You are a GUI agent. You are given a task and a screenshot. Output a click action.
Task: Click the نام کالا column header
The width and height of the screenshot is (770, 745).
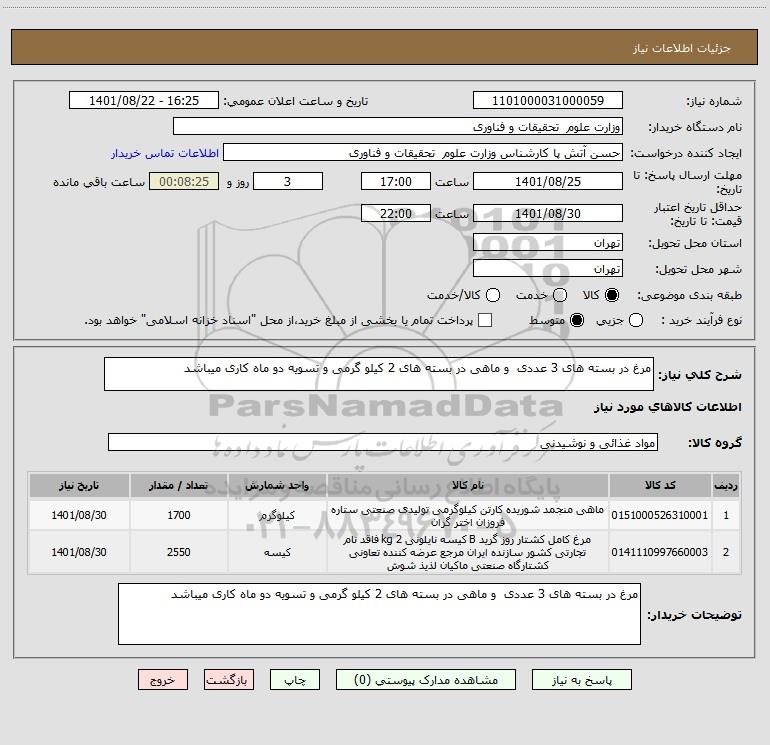point(468,485)
